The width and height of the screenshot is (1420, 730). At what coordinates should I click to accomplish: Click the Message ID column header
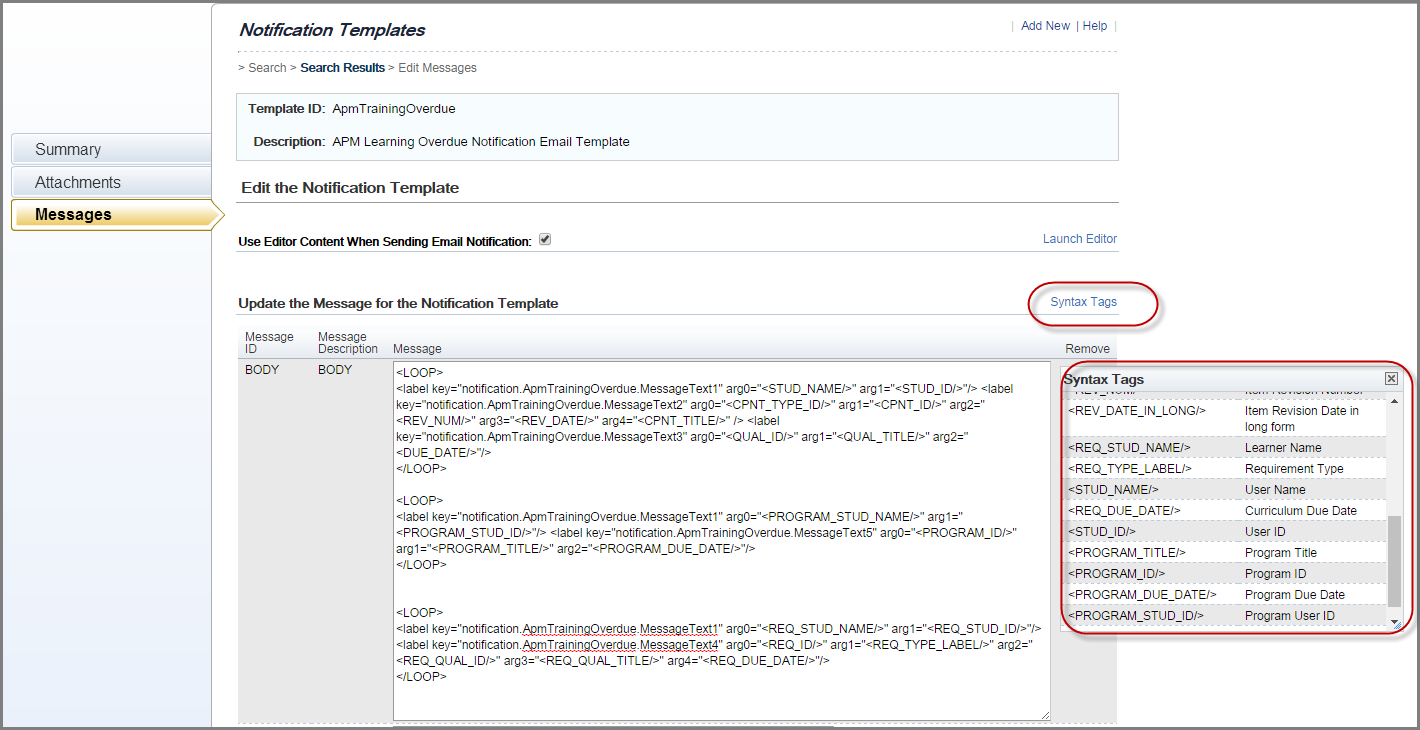click(269, 343)
